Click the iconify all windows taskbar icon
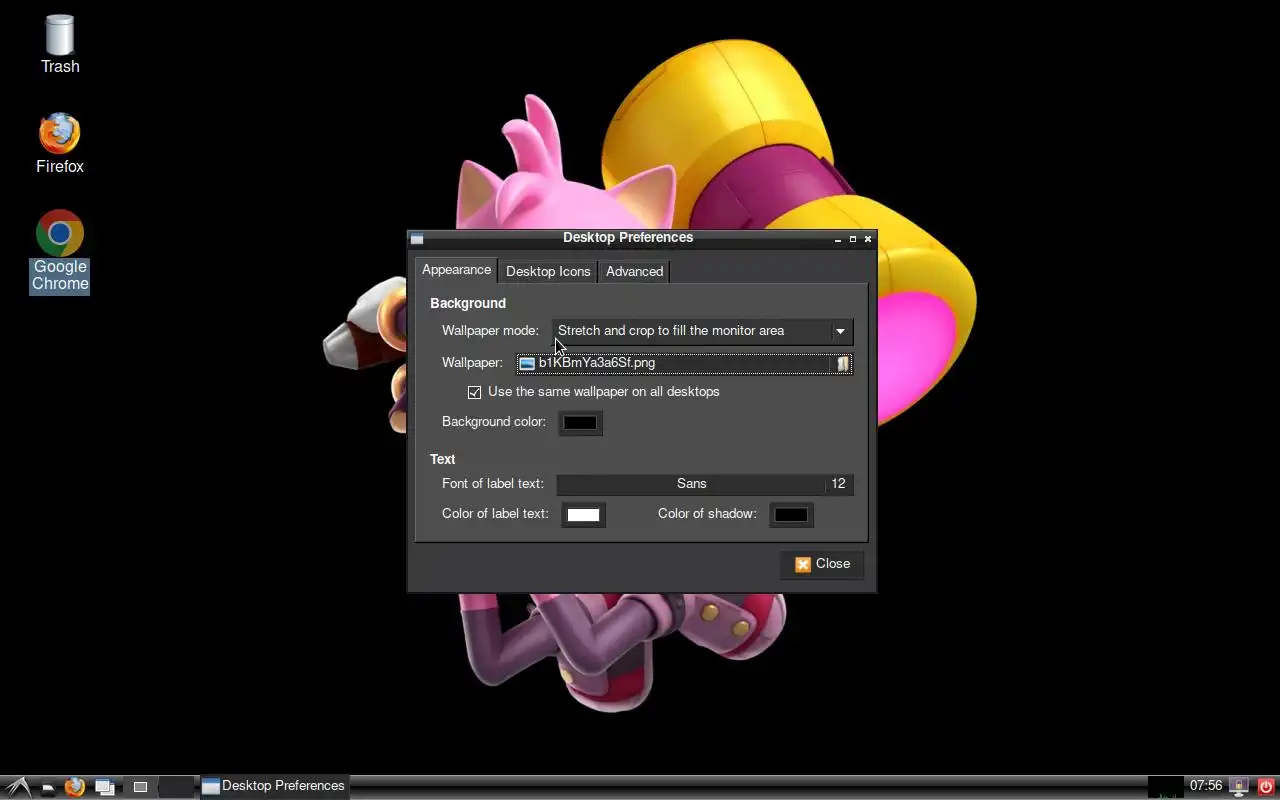Screen dimensions: 1280x800 point(105,787)
